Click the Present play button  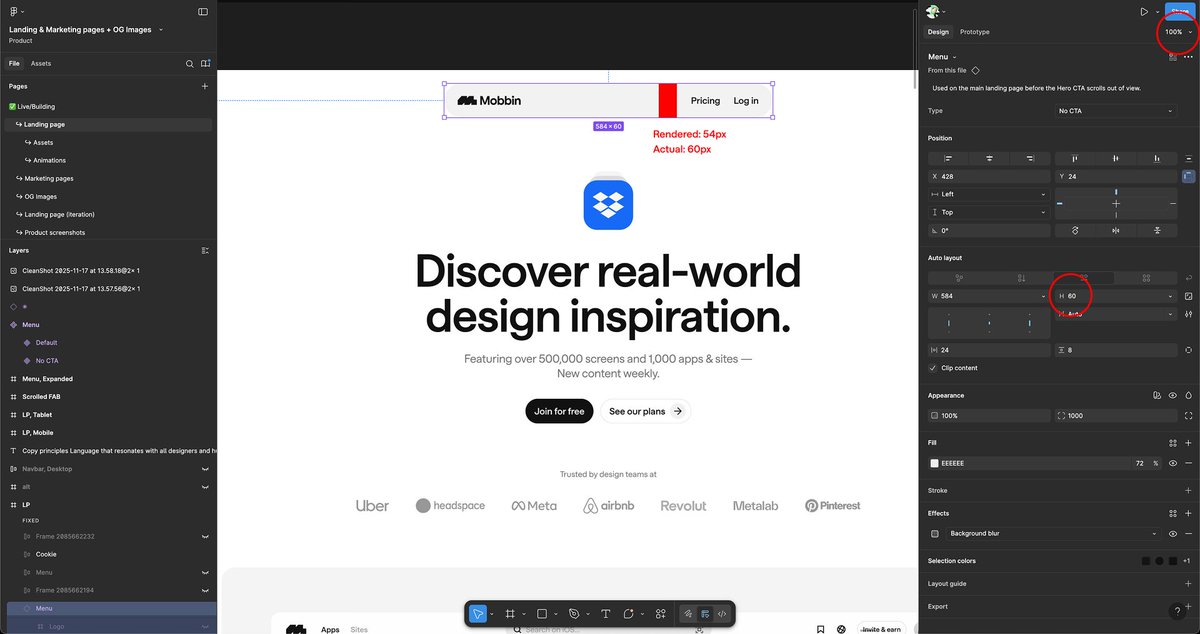pyautogui.click(x=1144, y=12)
